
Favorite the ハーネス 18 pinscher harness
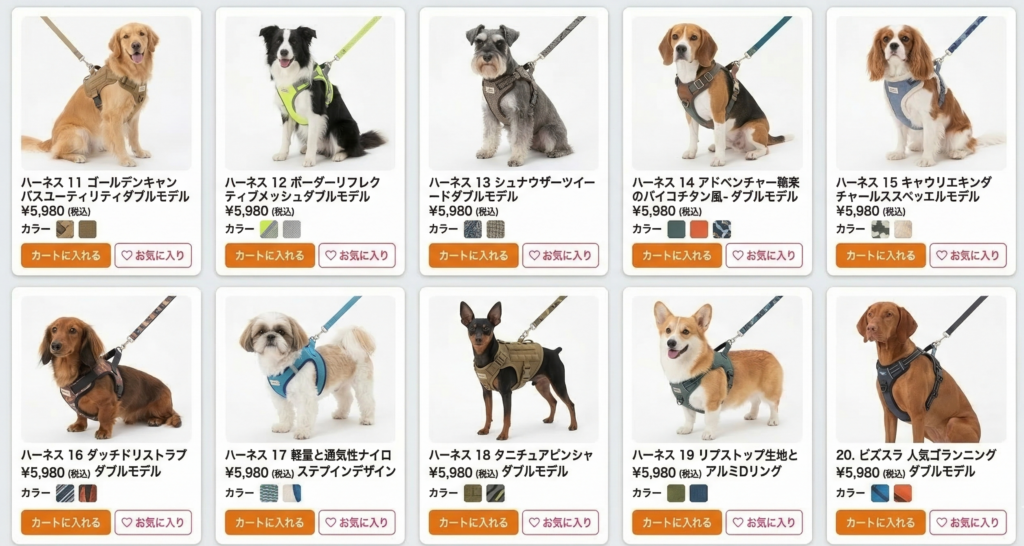tap(560, 522)
